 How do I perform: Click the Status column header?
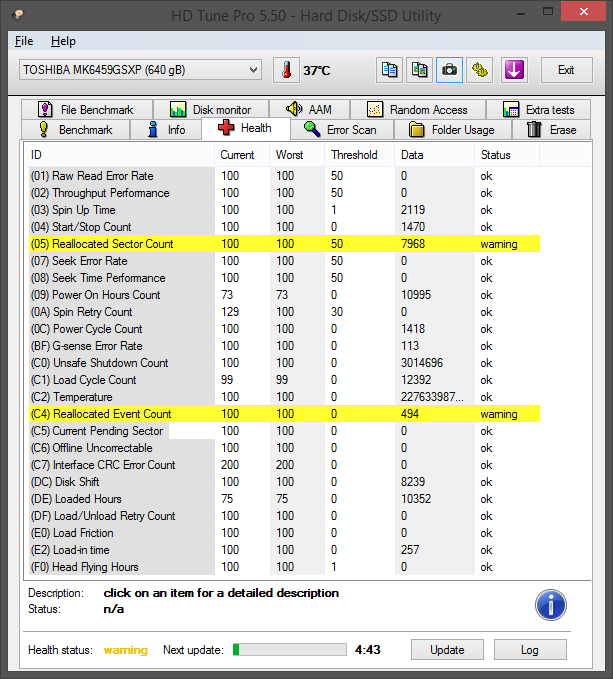click(507, 155)
